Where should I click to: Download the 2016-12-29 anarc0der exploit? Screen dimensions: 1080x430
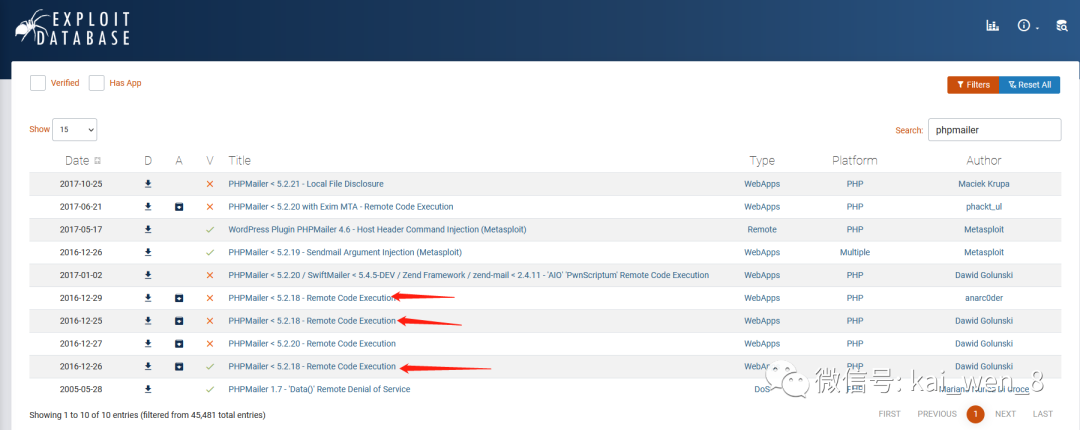pyautogui.click(x=148, y=298)
